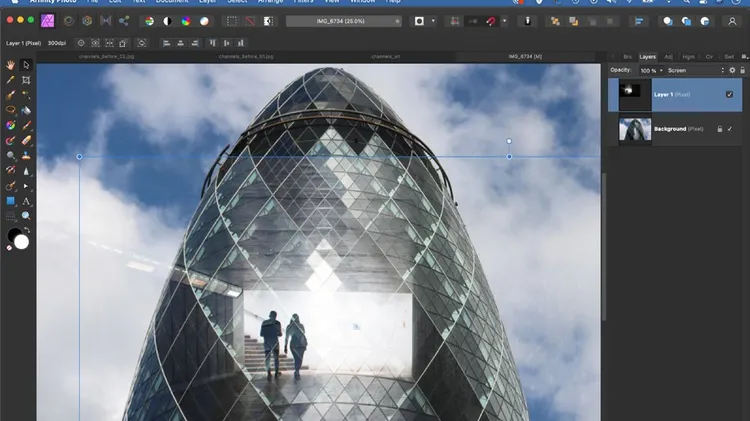Switch to Photo Persona icon

click(x=47, y=21)
